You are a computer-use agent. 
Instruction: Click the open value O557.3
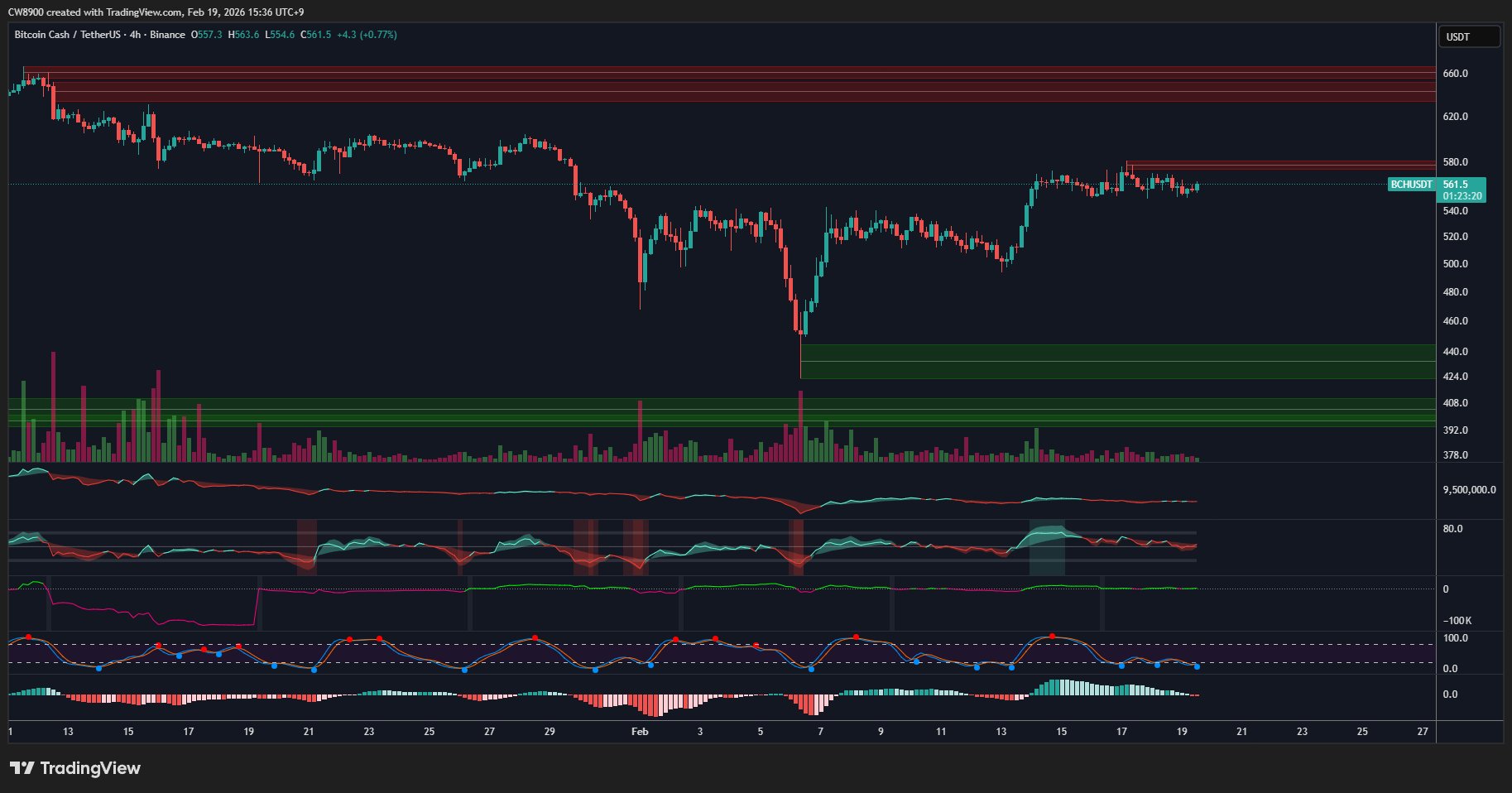[x=207, y=35]
